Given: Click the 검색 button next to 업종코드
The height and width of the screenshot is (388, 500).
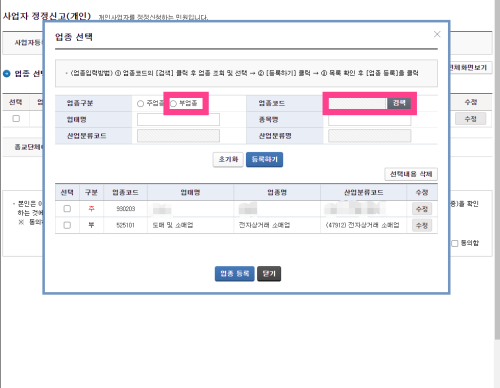Looking at the screenshot, I should coord(399,103).
